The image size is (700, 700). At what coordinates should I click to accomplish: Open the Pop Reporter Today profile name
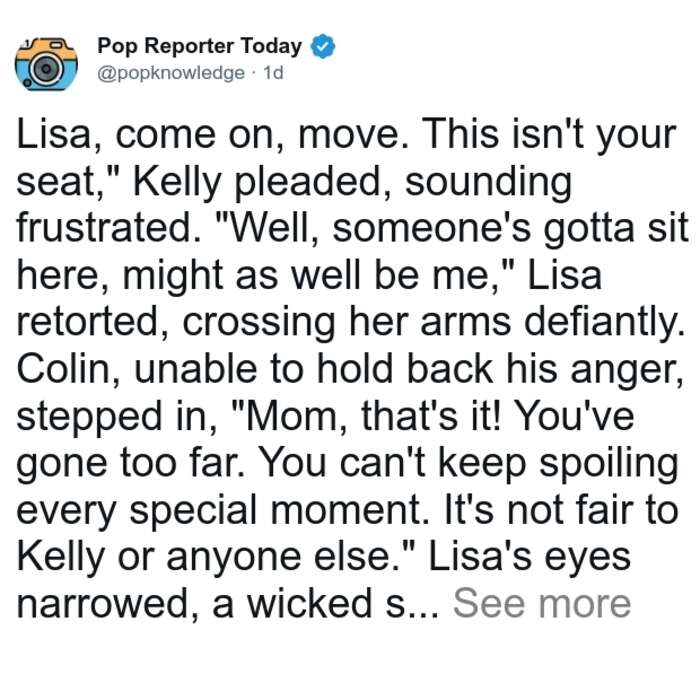(200, 46)
